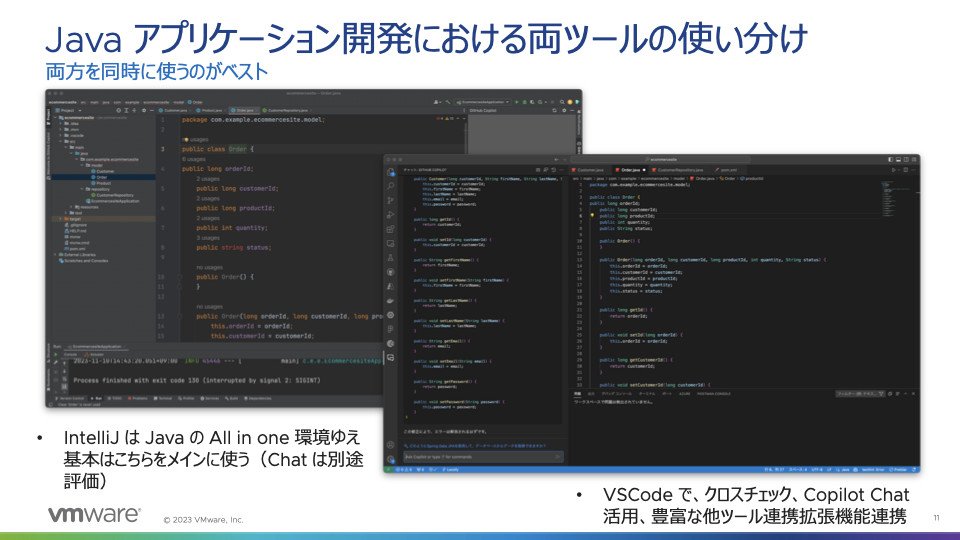Click Run Java button in VSCode editor title
This screenshot has width=960, height=540.
[x=893, y=170]
